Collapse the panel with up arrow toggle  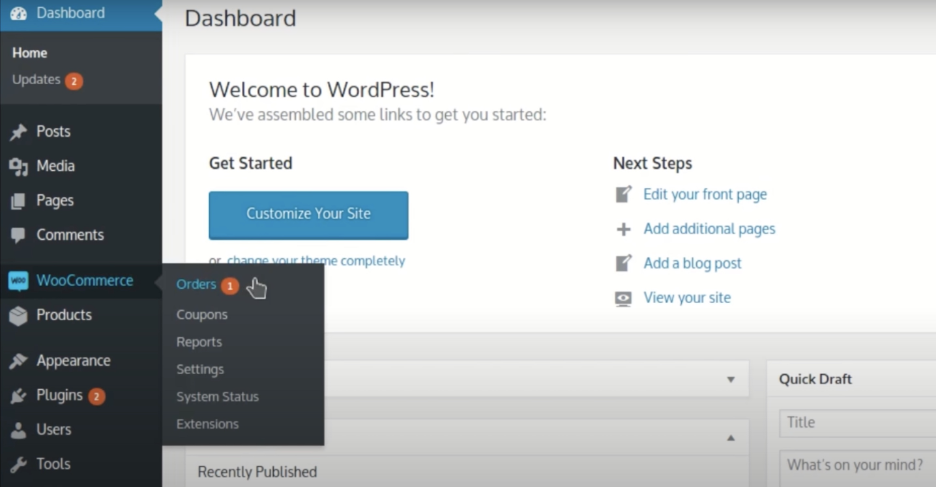(730, 438)
